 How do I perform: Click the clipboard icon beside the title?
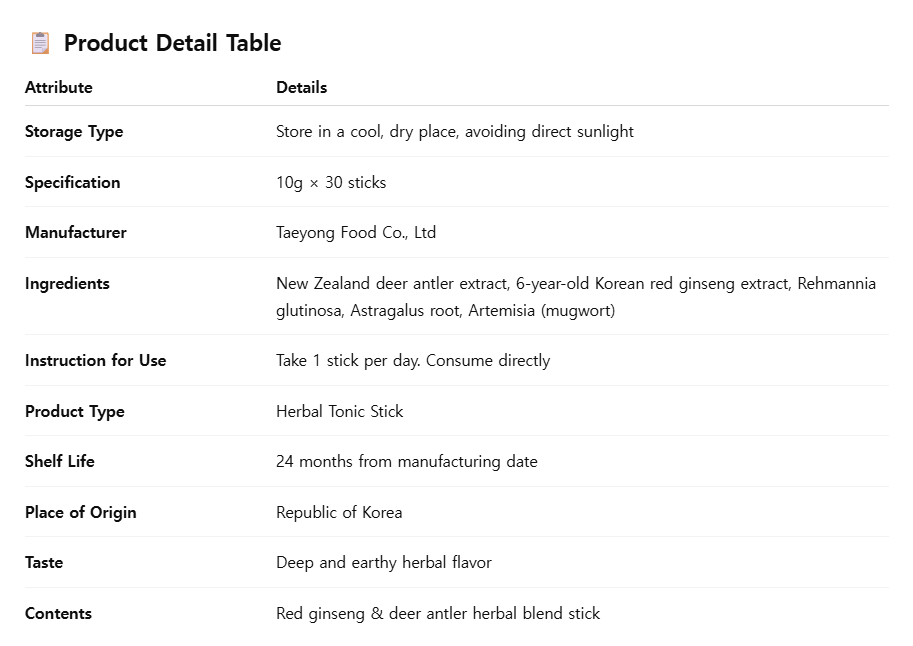(40, 43)
